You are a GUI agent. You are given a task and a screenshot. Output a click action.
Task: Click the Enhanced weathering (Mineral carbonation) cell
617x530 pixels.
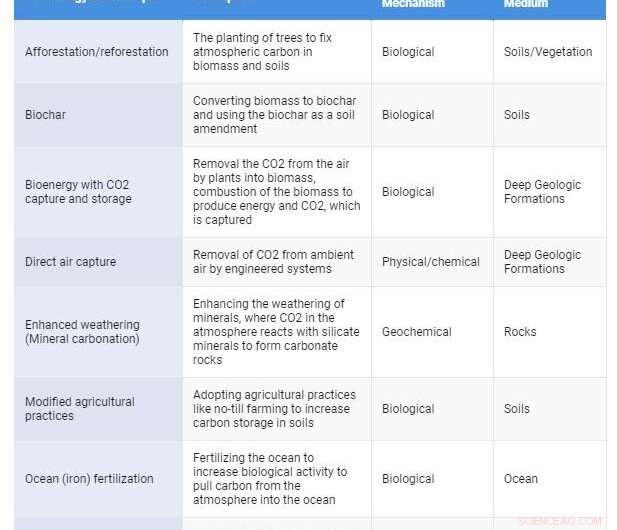83,332
